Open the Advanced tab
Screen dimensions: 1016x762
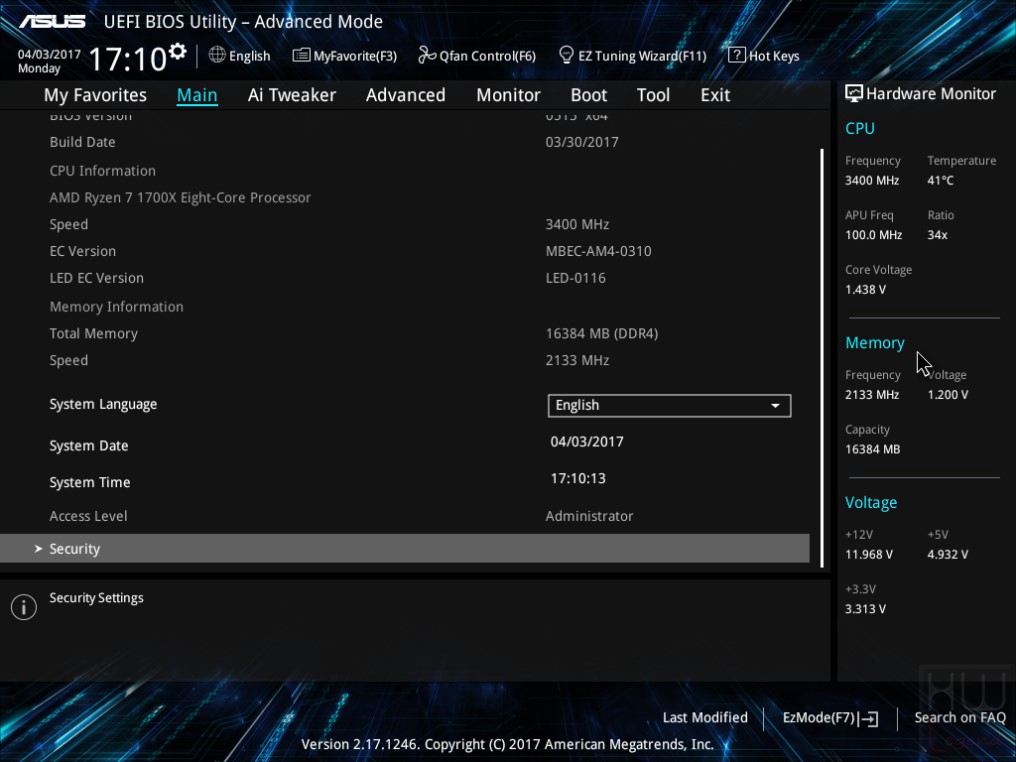(406, 95)
